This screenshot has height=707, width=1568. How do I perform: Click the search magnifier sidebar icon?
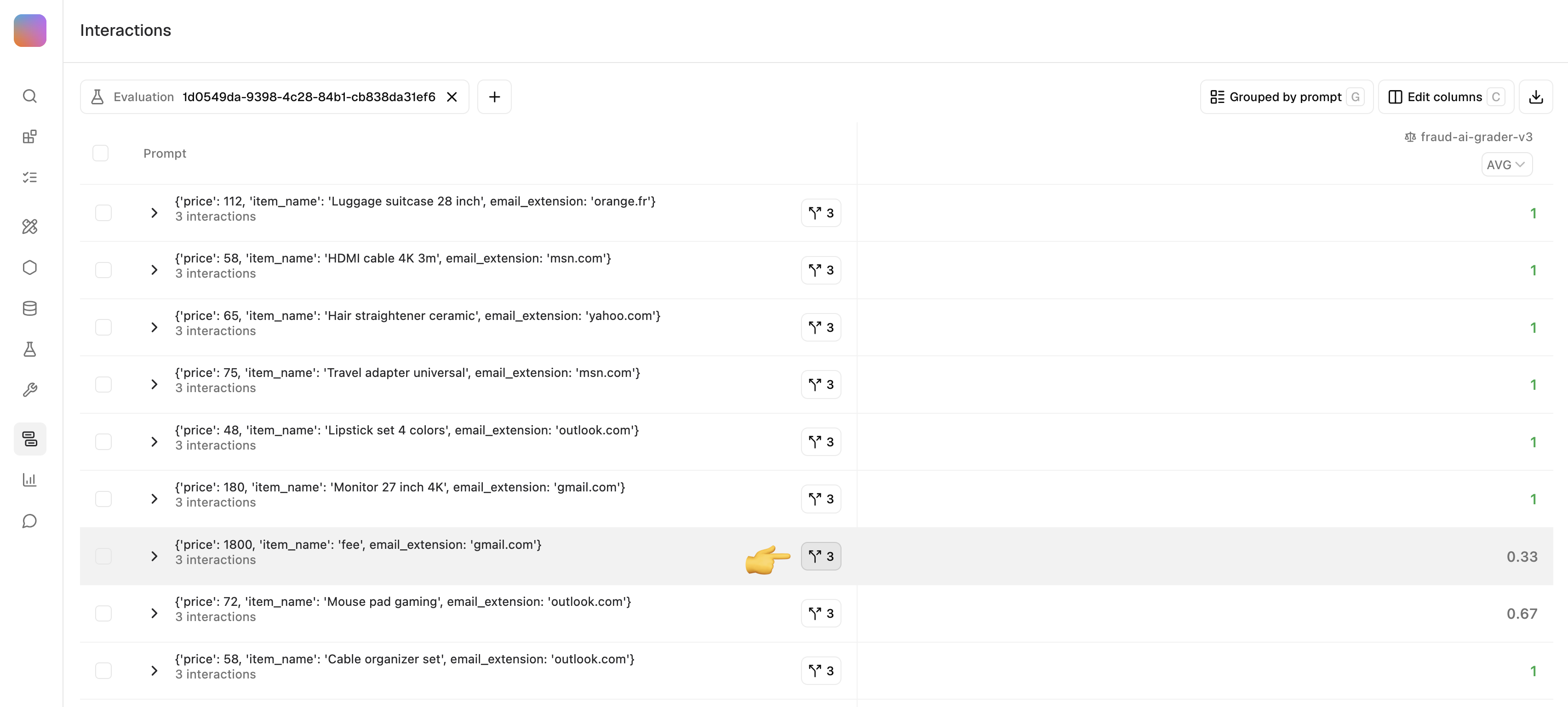30,96
